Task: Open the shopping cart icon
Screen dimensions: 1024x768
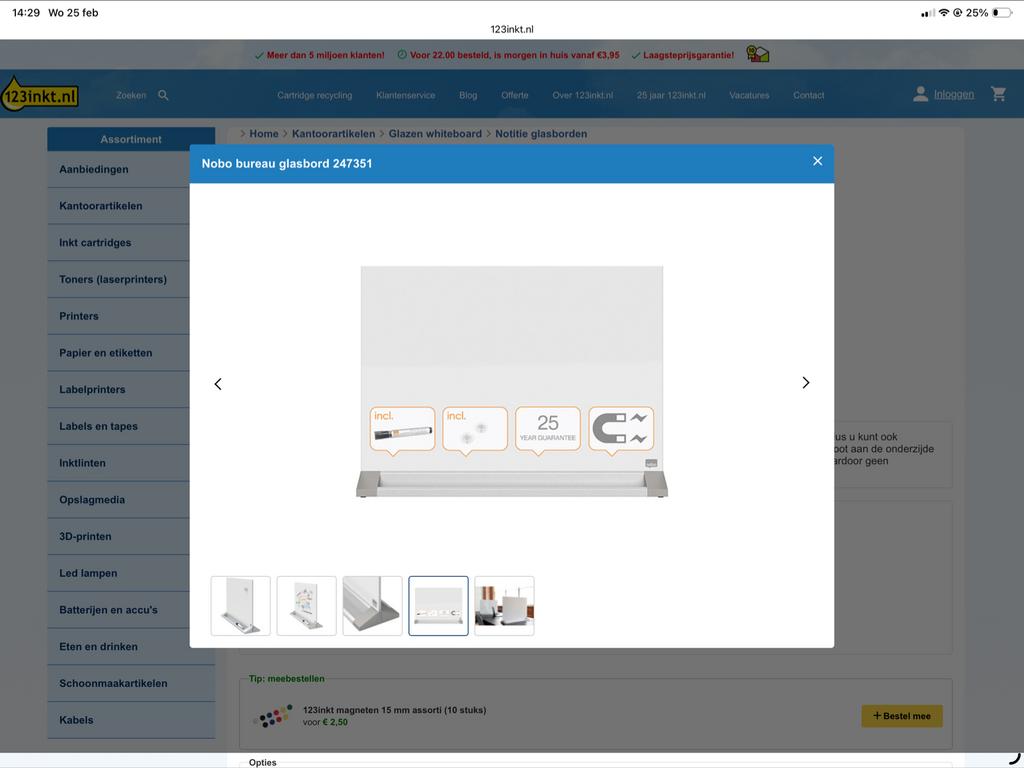Action: pos(998,94)
